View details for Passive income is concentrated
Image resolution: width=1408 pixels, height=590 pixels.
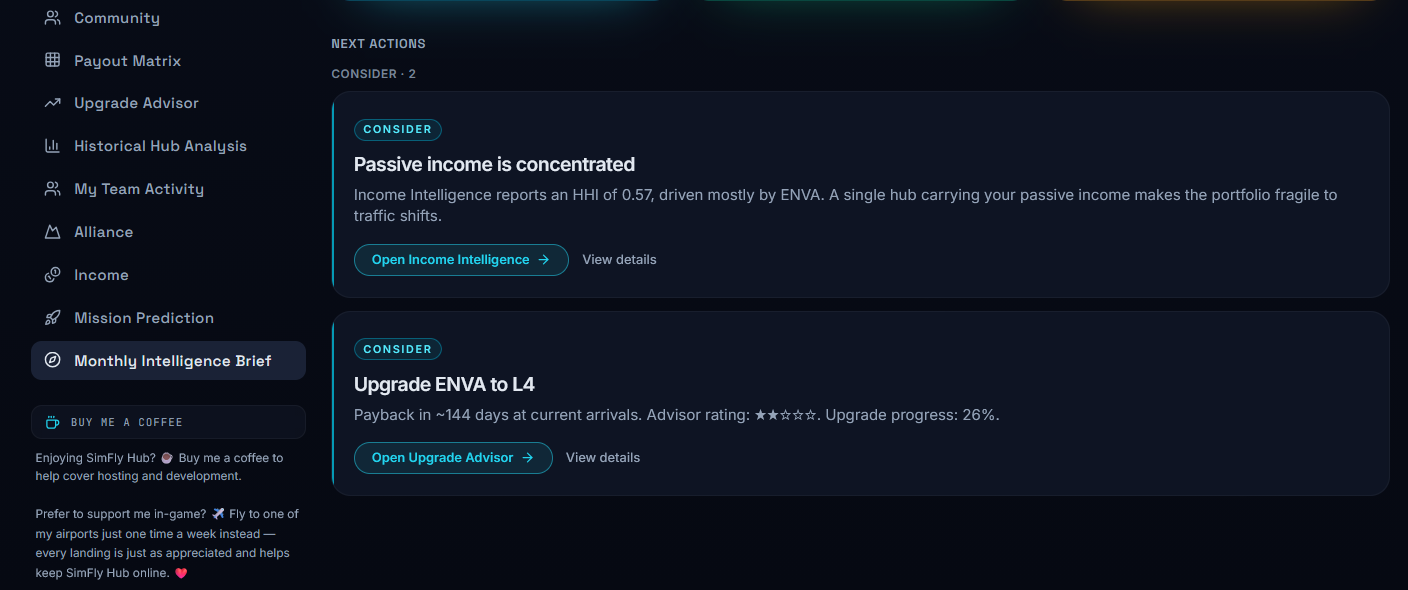click(x=620, y=260)
